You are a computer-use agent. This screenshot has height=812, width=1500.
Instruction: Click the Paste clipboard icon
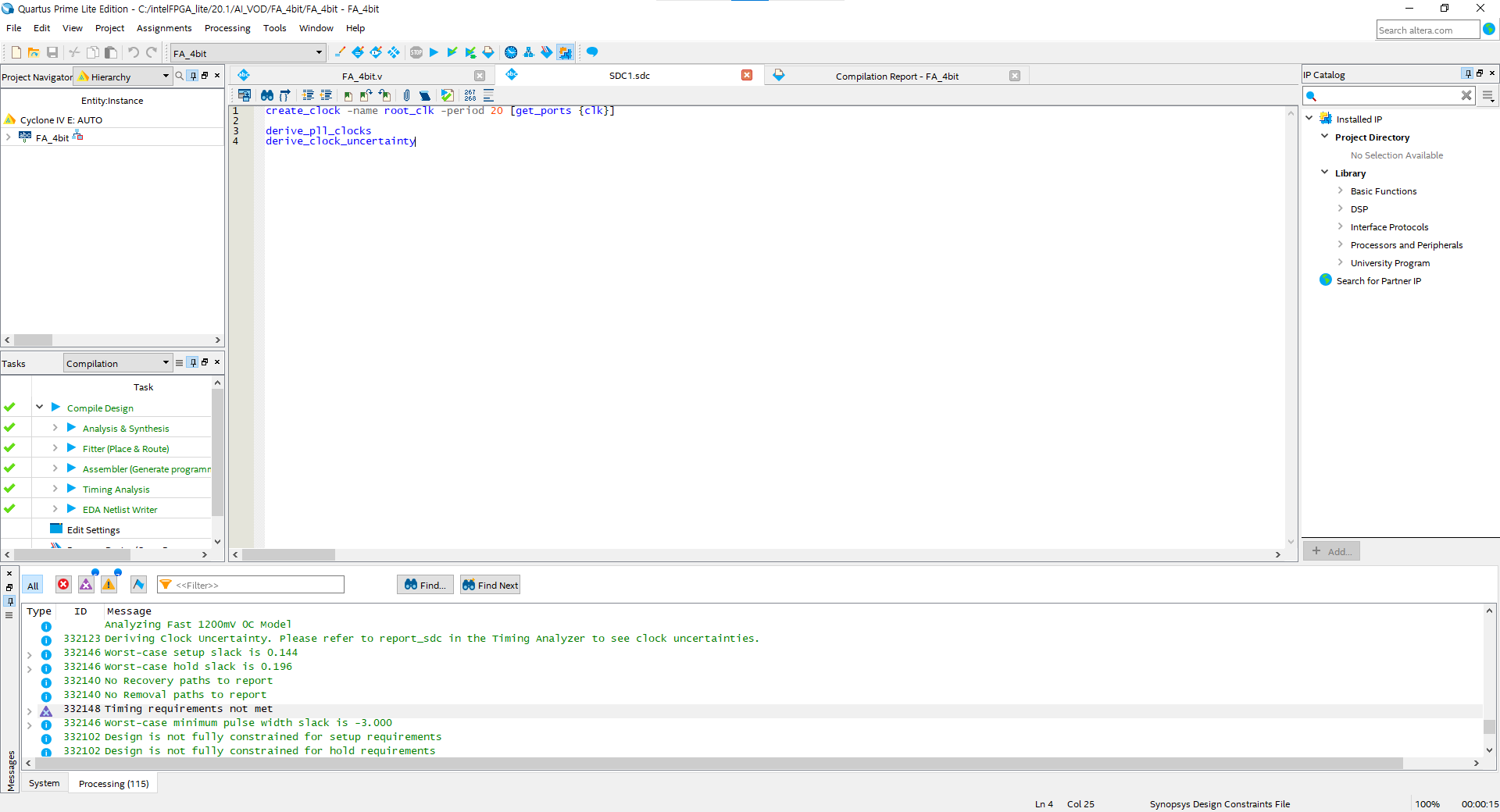pos(111,52)
